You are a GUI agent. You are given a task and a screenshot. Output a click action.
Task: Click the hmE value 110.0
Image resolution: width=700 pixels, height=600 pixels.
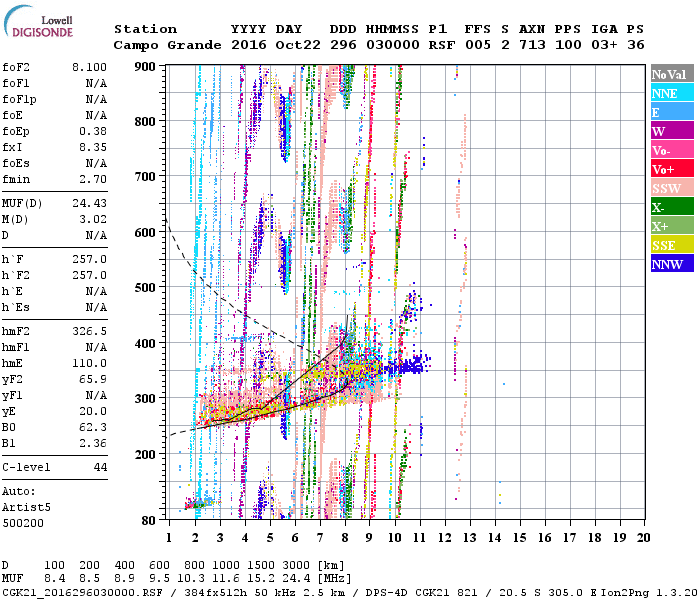[89, 363]
